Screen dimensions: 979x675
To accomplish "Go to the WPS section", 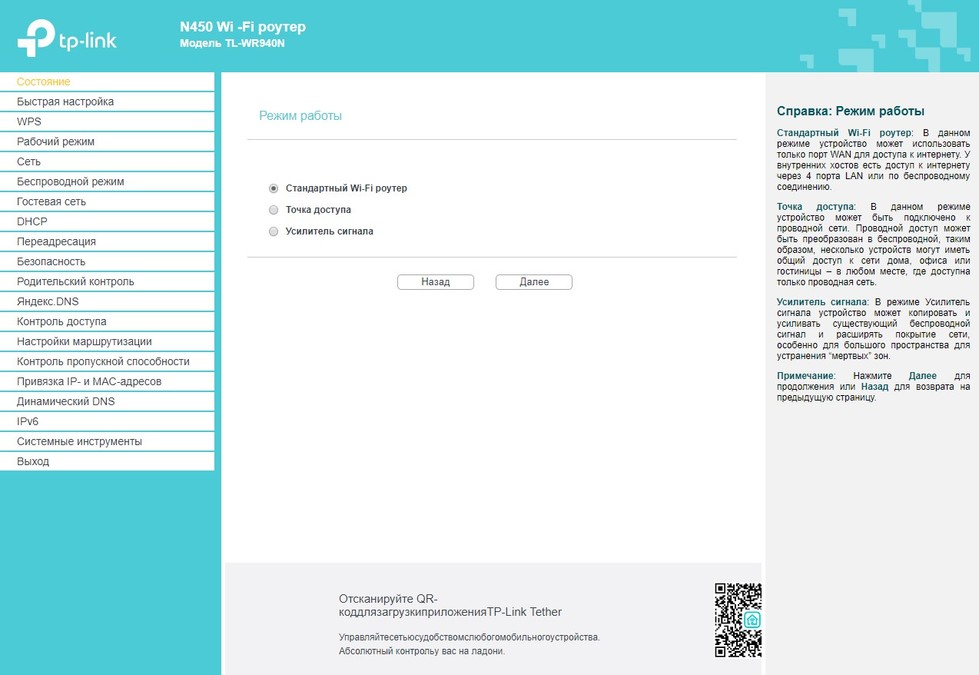I will click(x=29, y=122).
